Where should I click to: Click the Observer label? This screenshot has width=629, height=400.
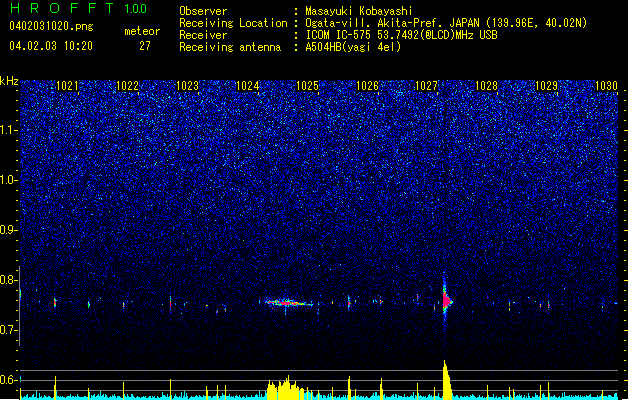point(203,11)
